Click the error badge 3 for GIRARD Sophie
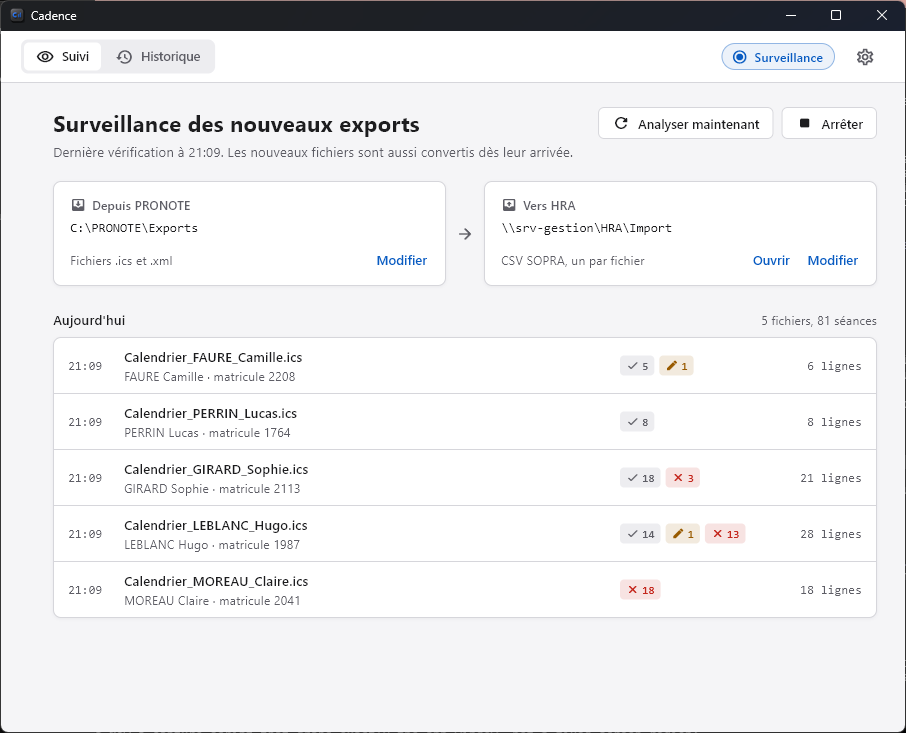The height and width of the screenshot is (733, 906). [683, 478]
